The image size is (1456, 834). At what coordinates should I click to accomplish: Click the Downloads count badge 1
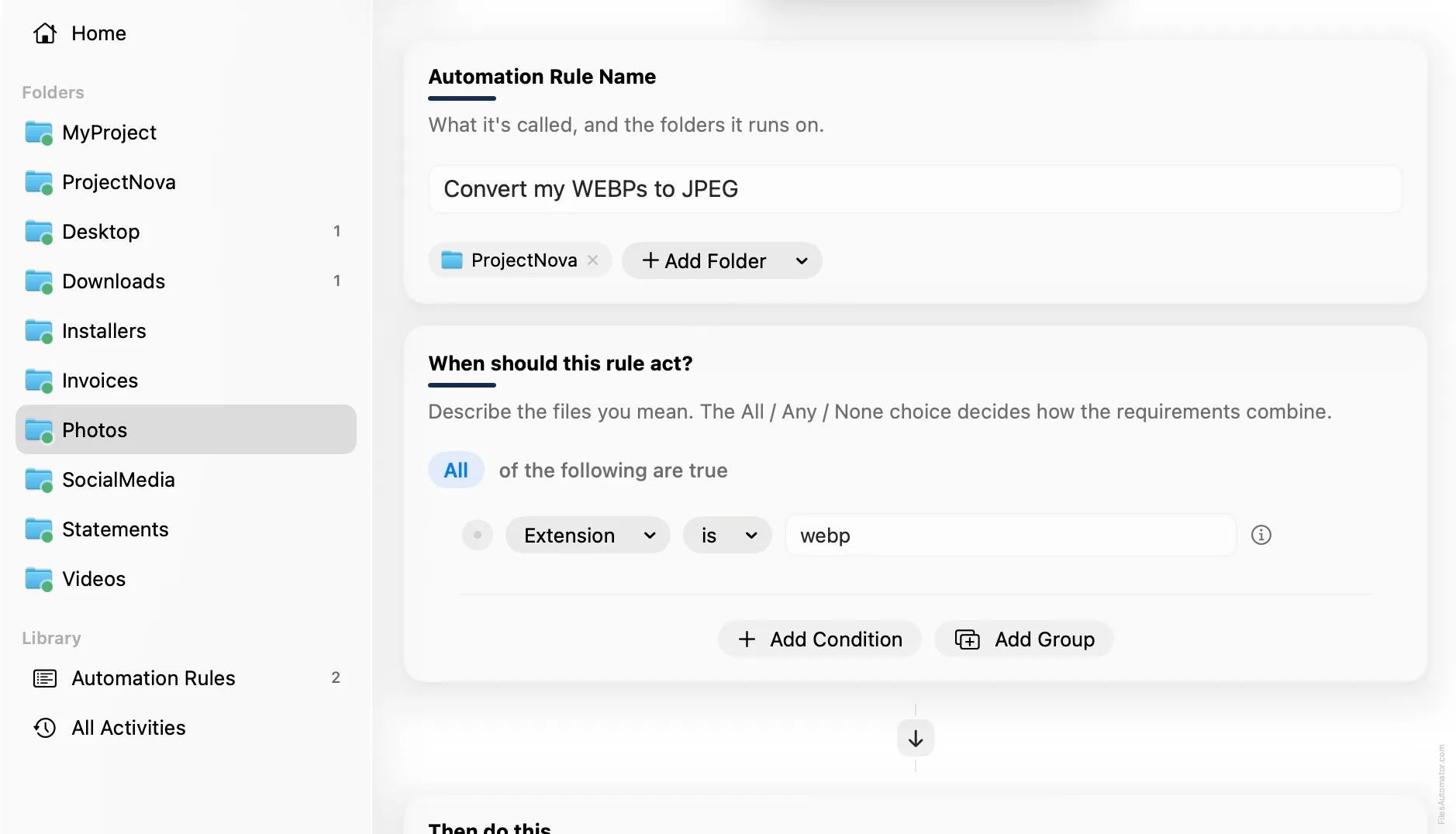pos(336,281)
